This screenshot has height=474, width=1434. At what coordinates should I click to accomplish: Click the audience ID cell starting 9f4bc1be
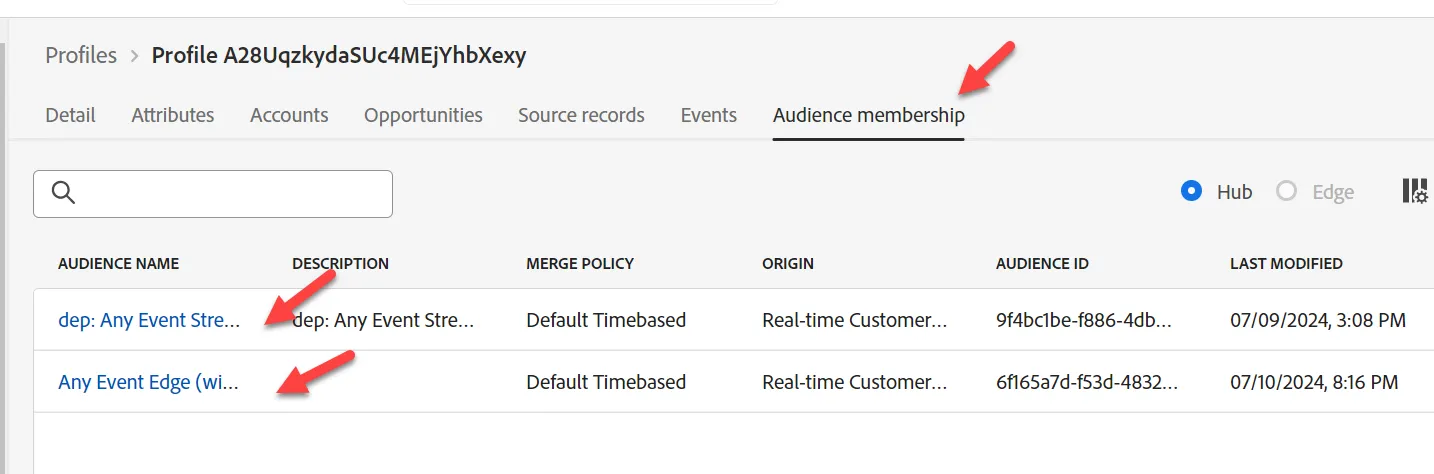coord(1083,321)
